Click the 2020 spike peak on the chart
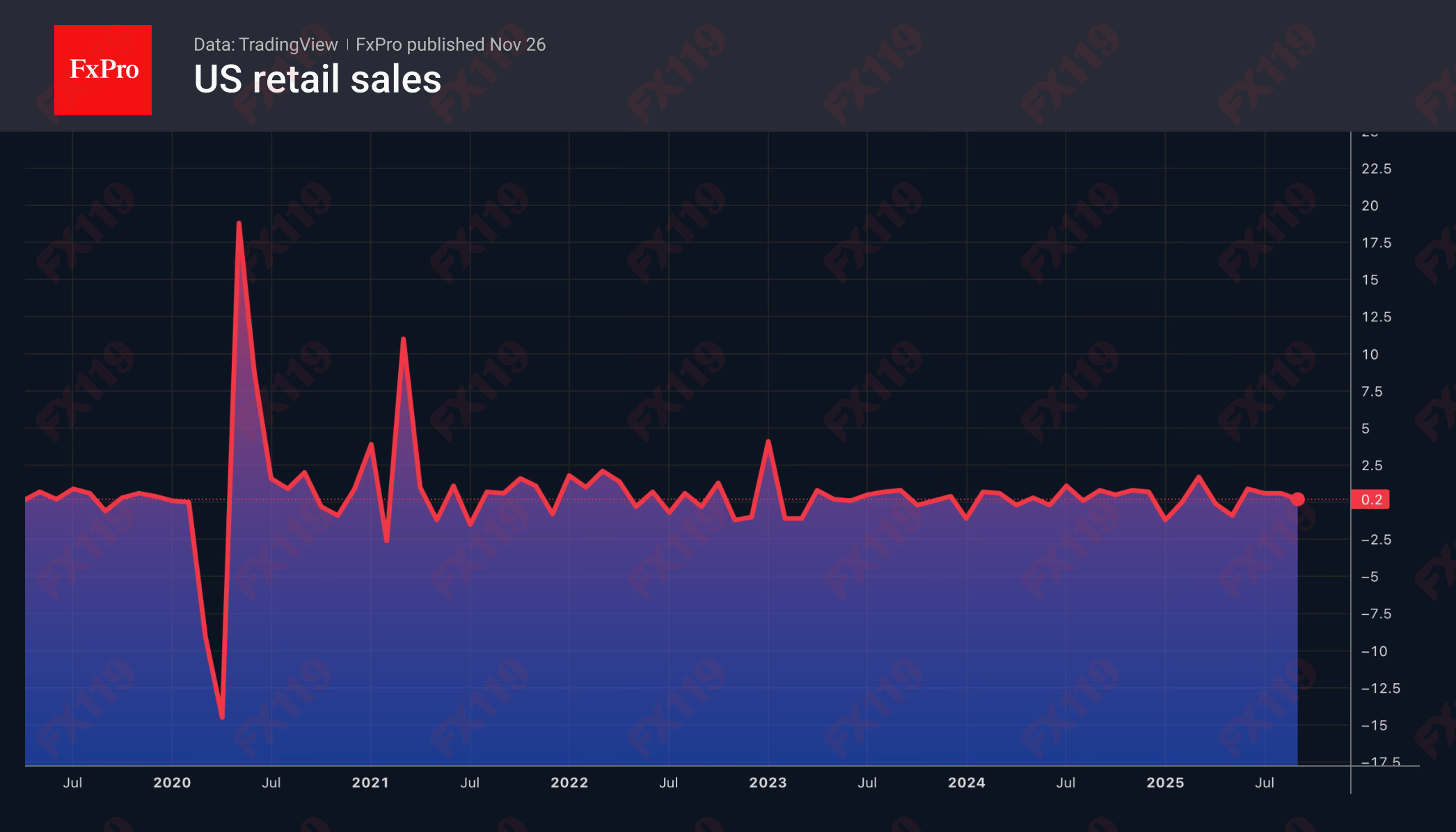1456x832 pixels. (x=239, y=223)
